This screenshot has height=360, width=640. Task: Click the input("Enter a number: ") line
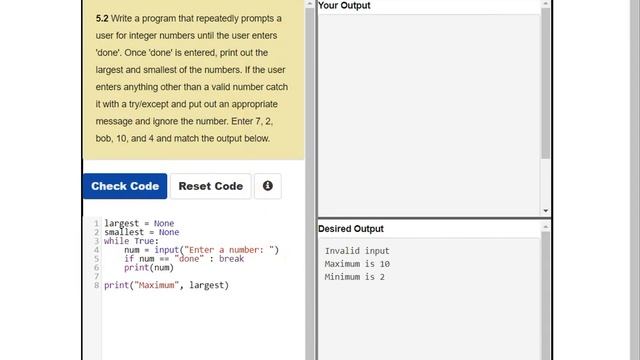[202, 250]
